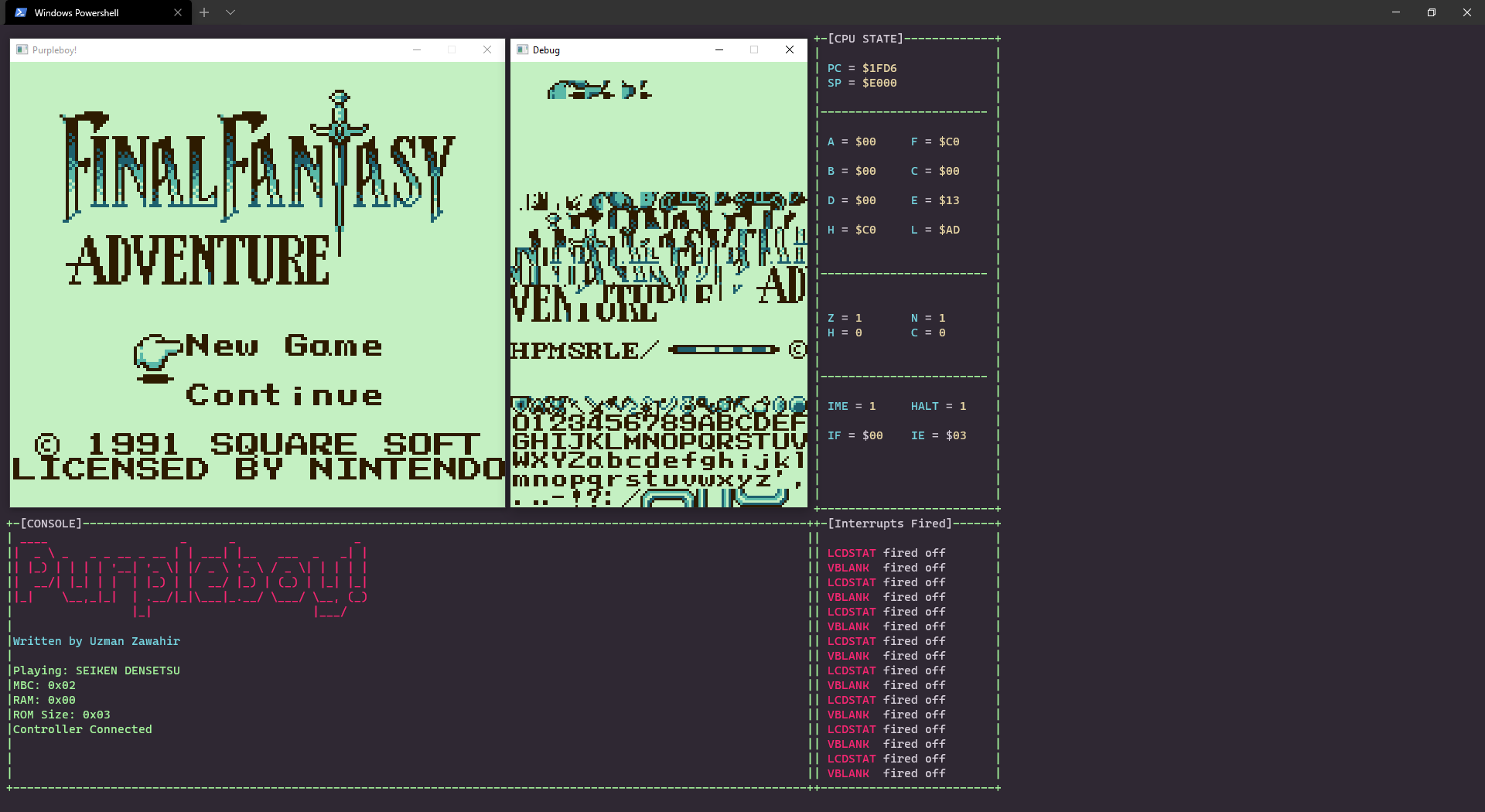Image resolution: width=1485 pixels, height=812 pixels.
Task: Restore the Windows Terminal window
Action: click(x=1432, y=12)
